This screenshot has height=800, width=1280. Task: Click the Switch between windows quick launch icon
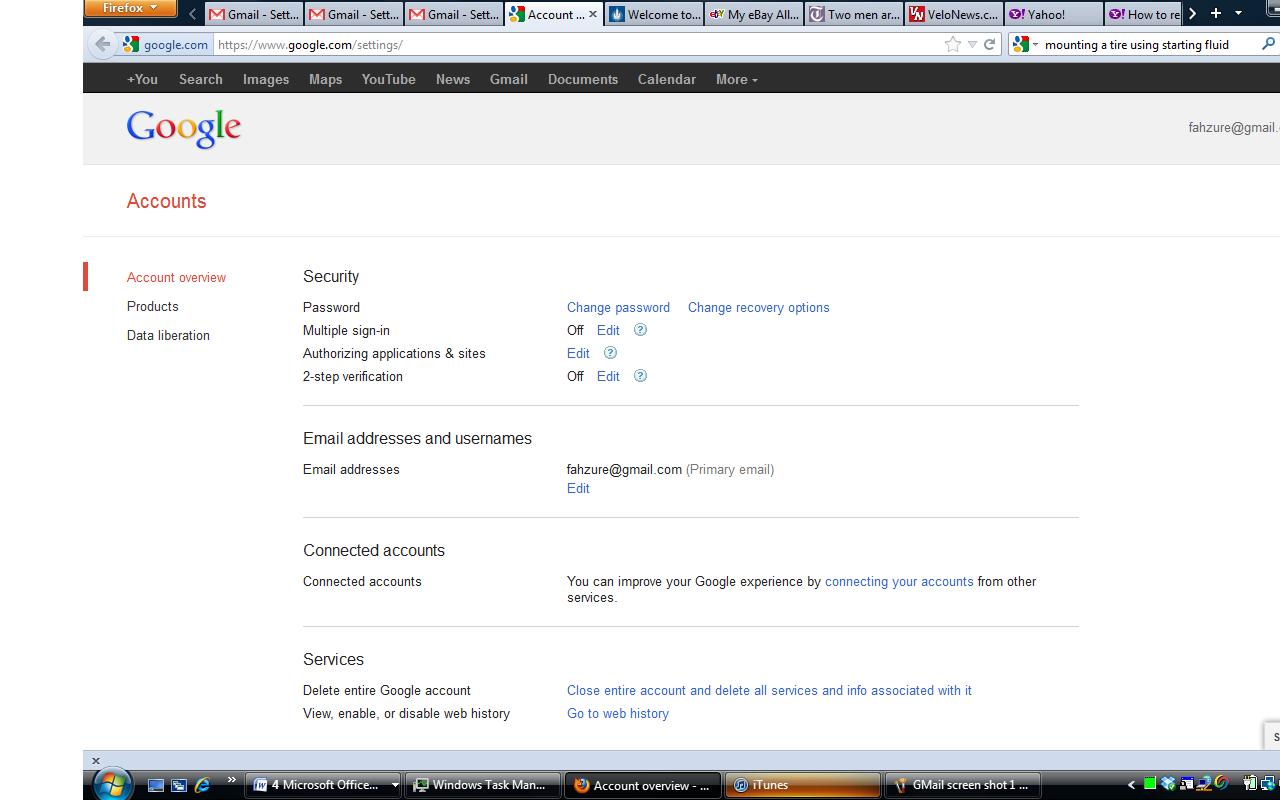179,785
